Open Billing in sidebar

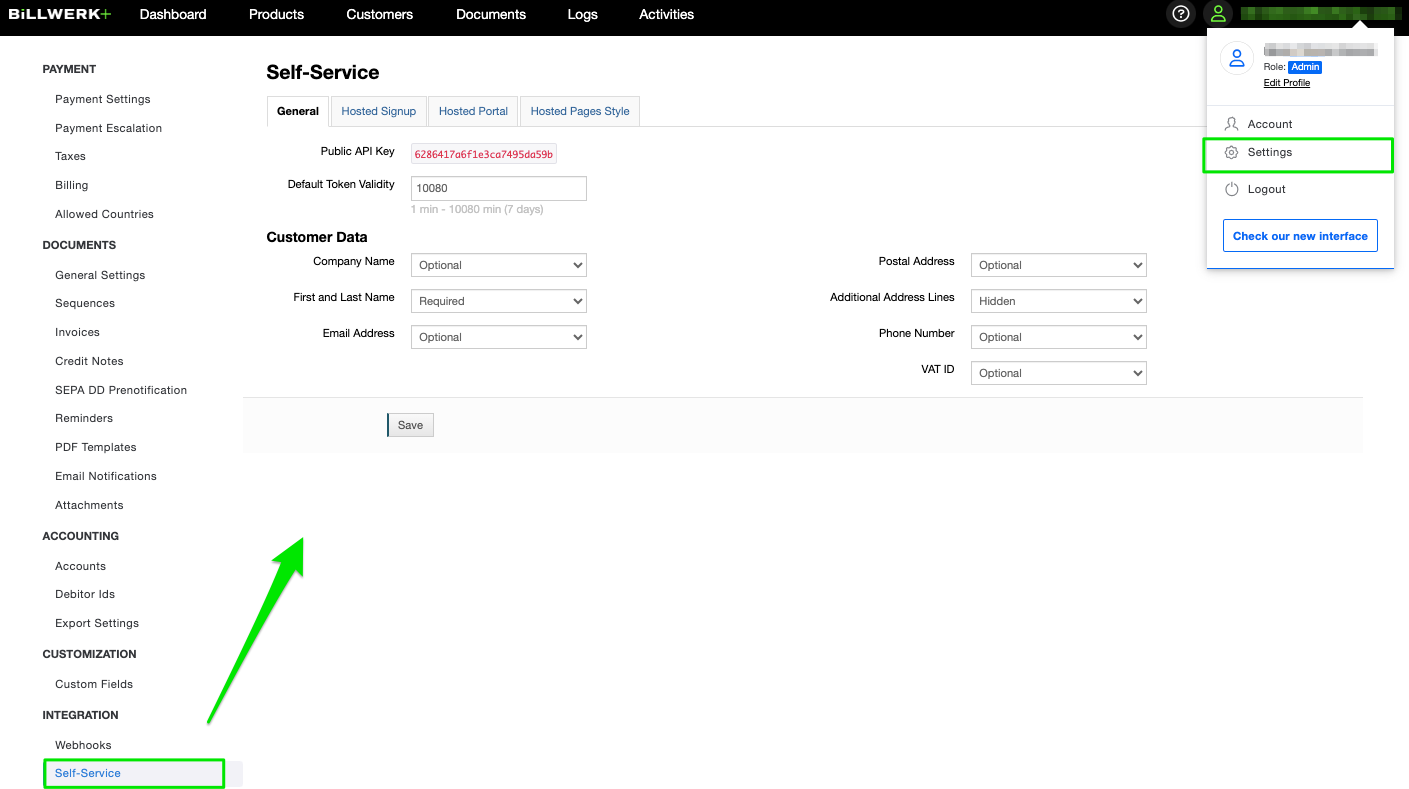coord(72,185)
